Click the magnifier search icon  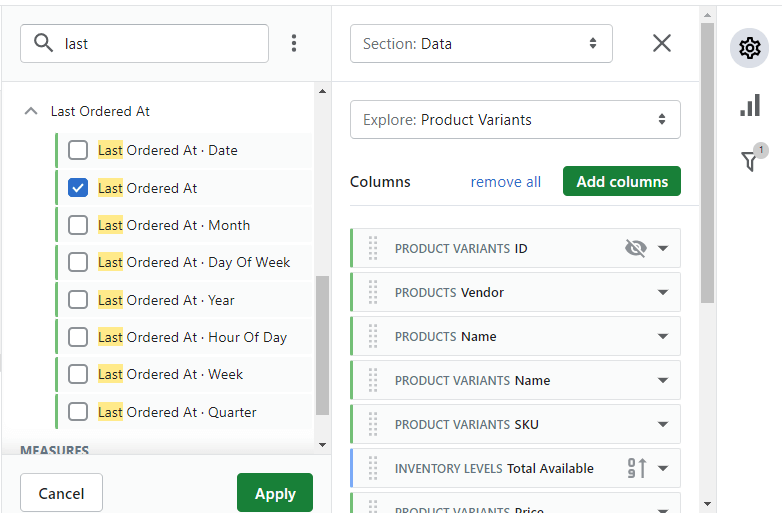pos(43,43)
